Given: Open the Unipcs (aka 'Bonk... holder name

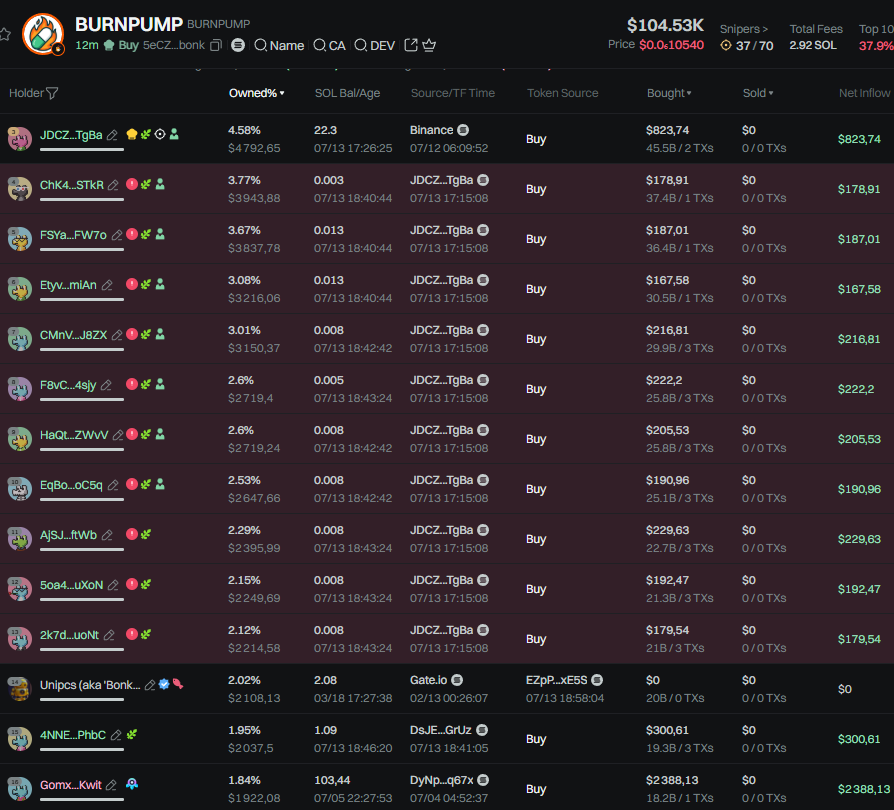Looking at the screenshot, I should pyautogui.click(x=90, y=685).
